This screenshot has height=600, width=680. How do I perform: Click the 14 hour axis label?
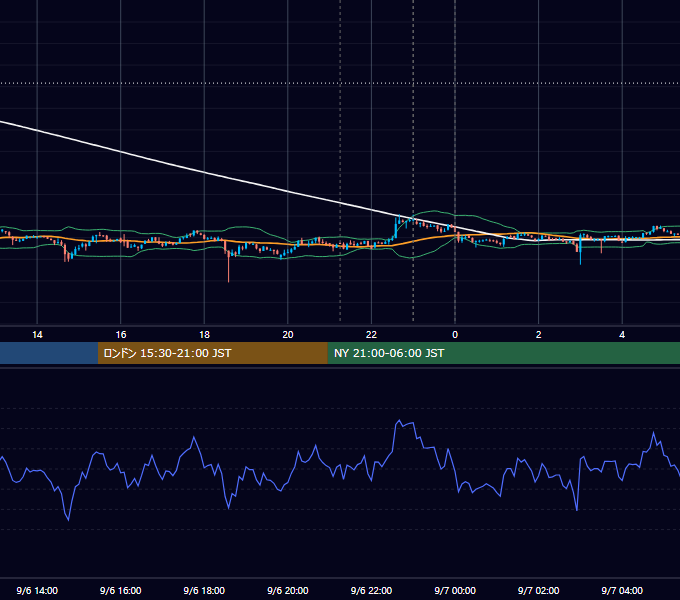click(x=37, y=335)
